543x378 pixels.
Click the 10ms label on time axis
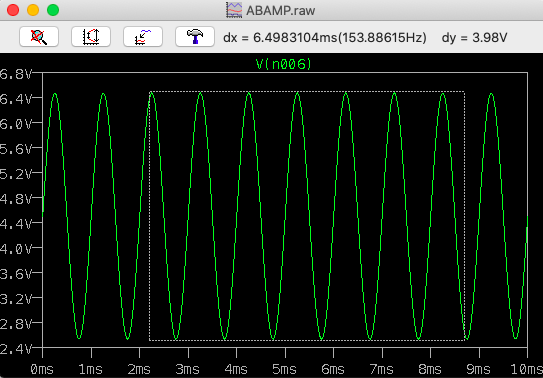coord(527,369)
